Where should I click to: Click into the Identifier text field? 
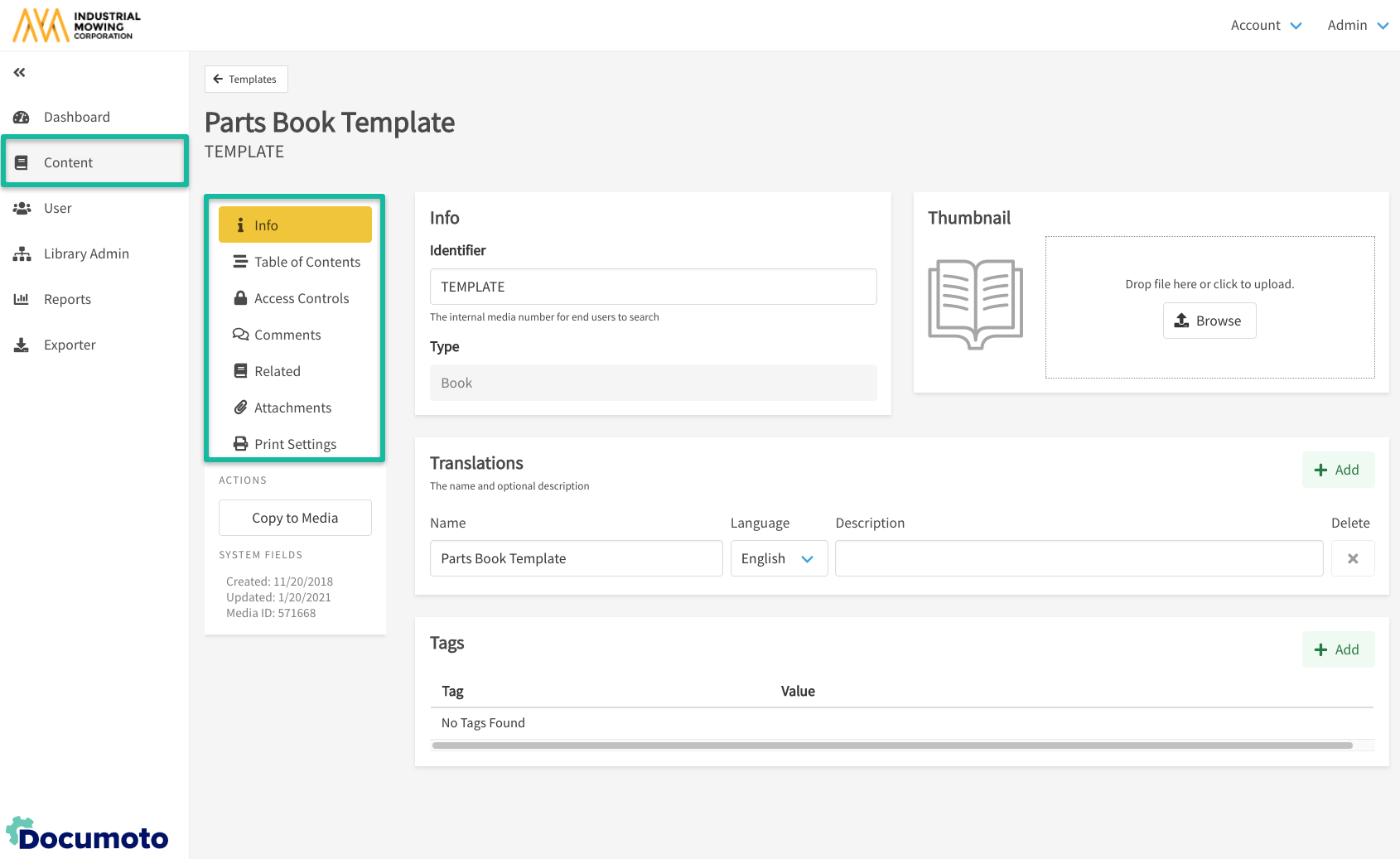click(x=653, y=287)
